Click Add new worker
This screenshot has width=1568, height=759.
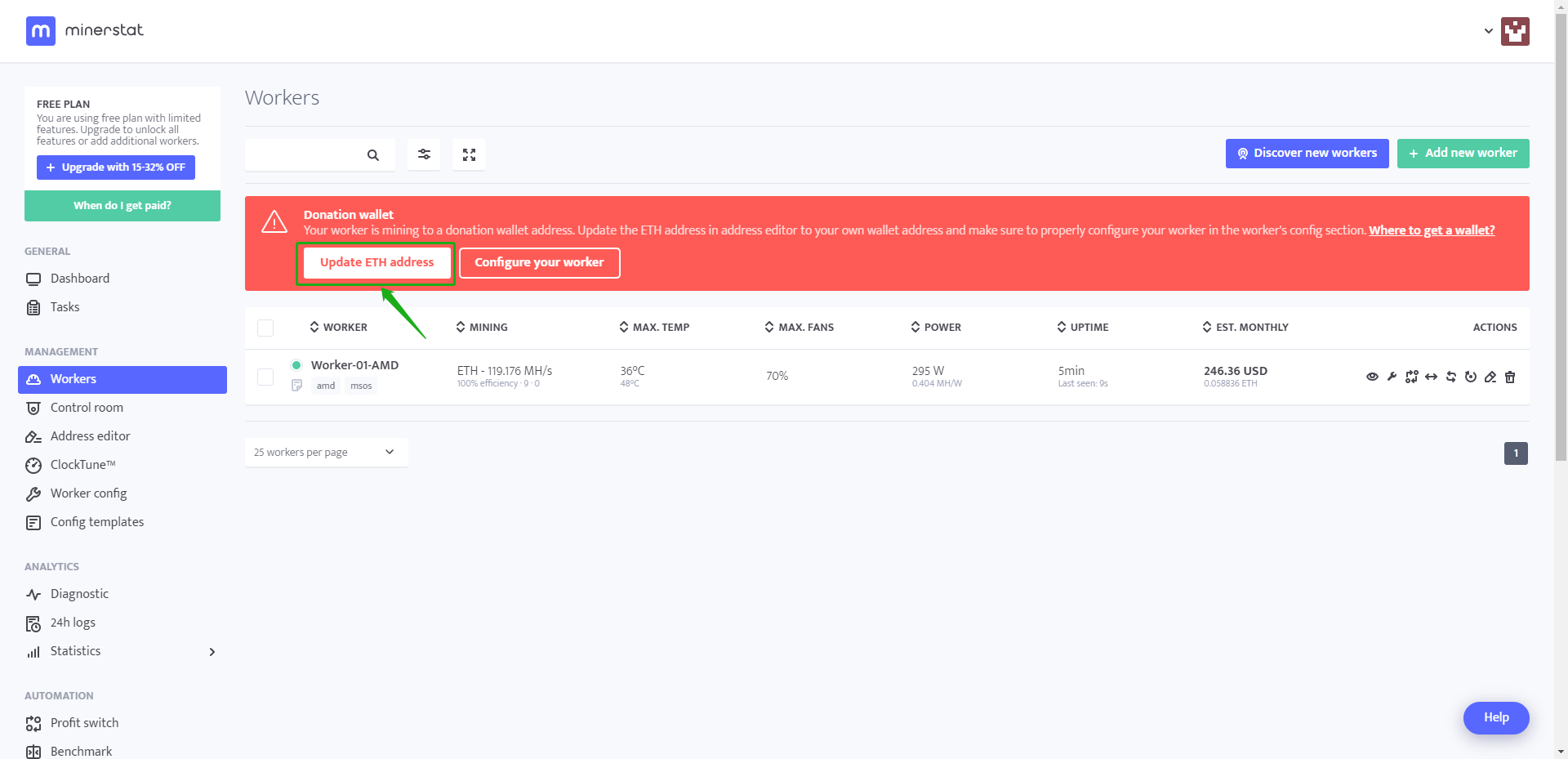1463,154
